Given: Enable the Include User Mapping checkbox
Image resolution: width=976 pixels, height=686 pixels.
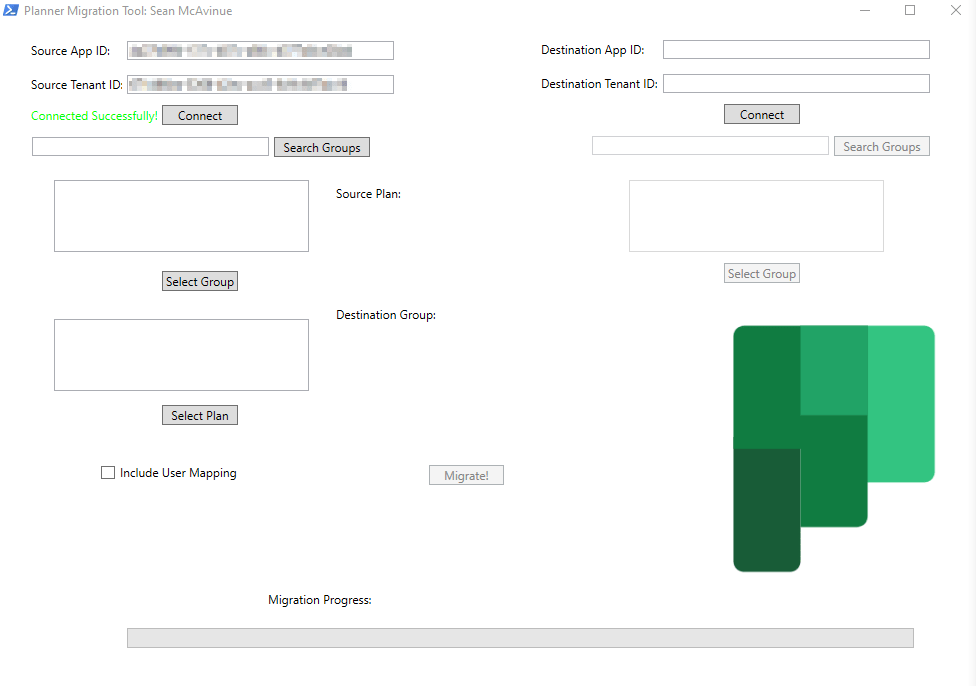Looking at the screenshot, I should click(x=108, y=473).
